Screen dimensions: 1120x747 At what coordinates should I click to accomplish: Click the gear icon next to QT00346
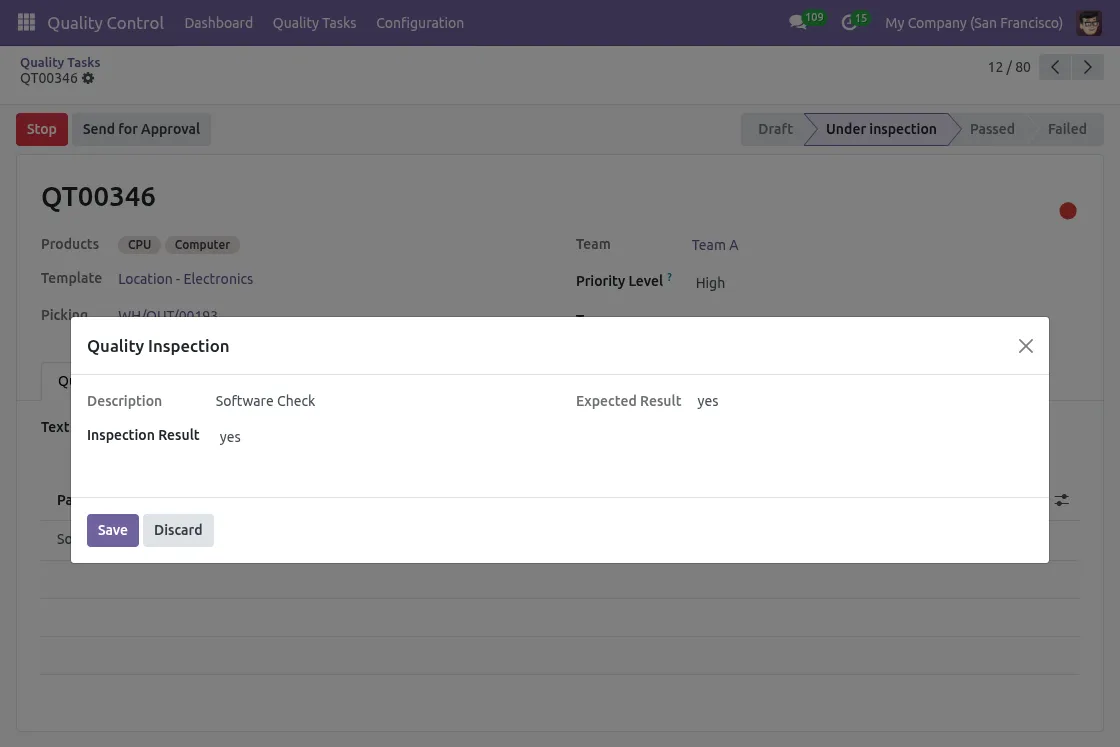pos(88,79)
